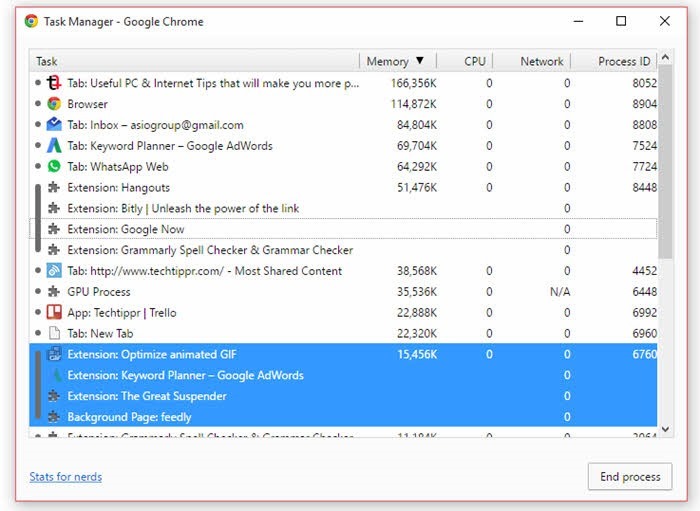Maximize the Task Manager window
This screenshot has width=700, height=511.
[x=621, y=21]
